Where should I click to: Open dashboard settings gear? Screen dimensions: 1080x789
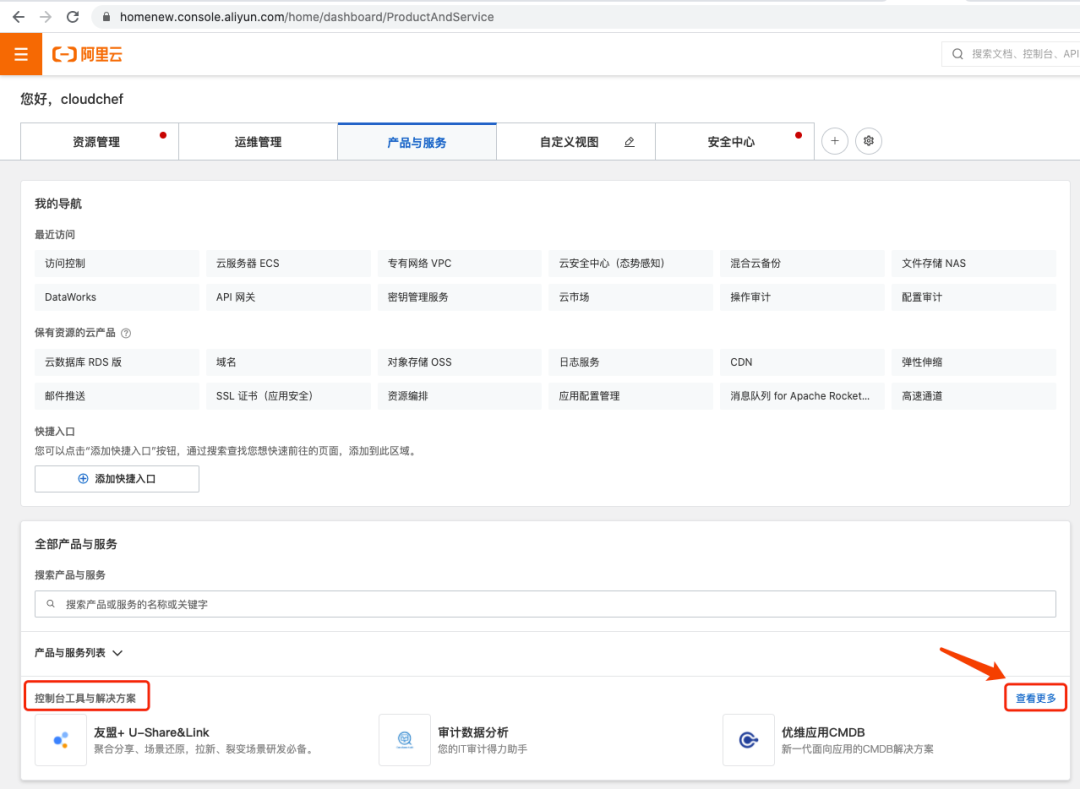869,141
